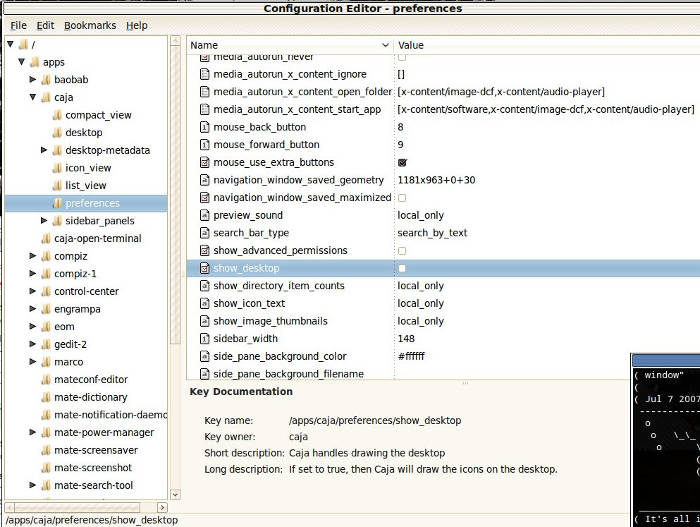Click the show_image_thumbnails key icon

[204, 321]
